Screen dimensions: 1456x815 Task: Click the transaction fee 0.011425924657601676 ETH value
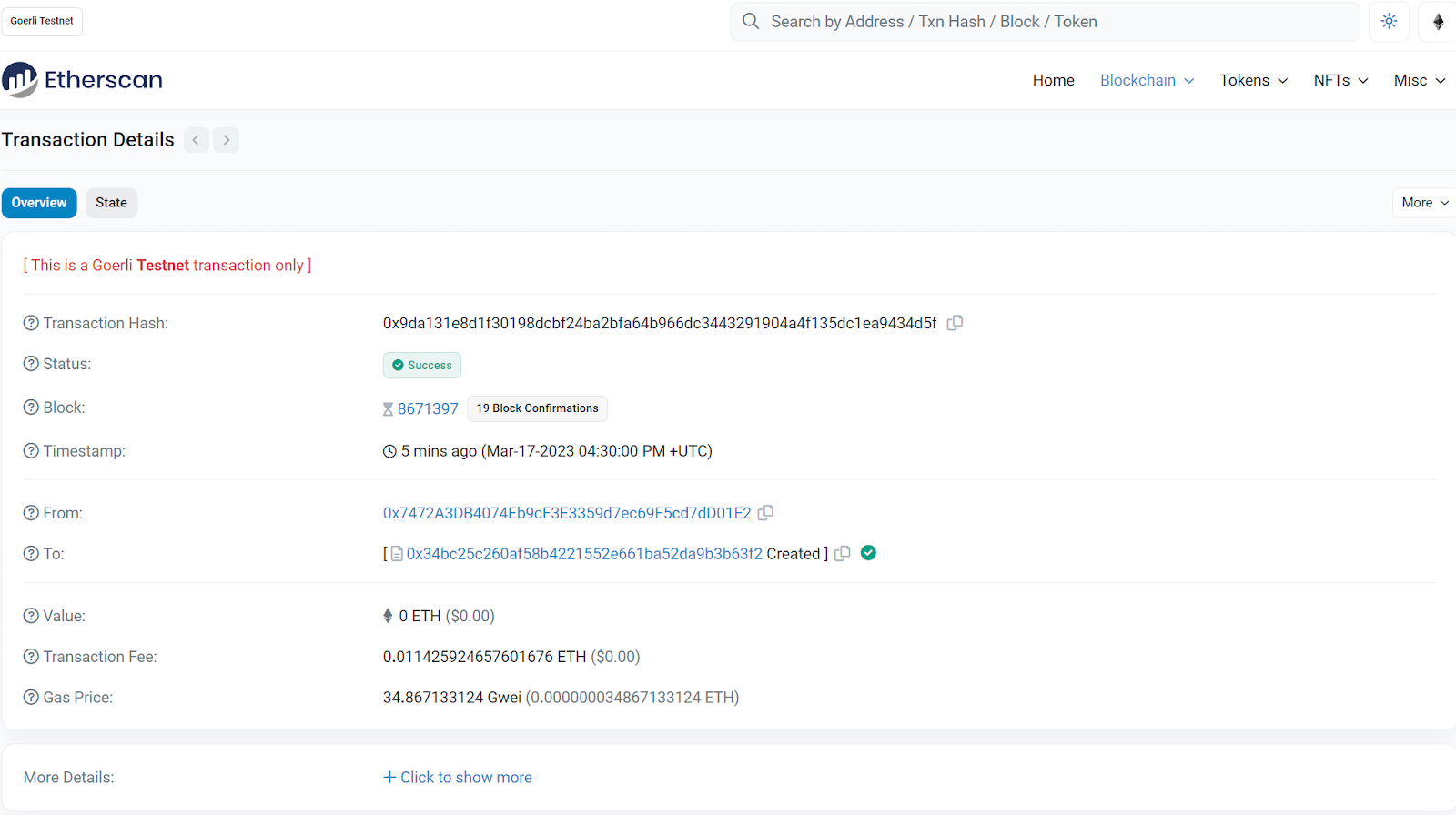(x=484, y=657)
